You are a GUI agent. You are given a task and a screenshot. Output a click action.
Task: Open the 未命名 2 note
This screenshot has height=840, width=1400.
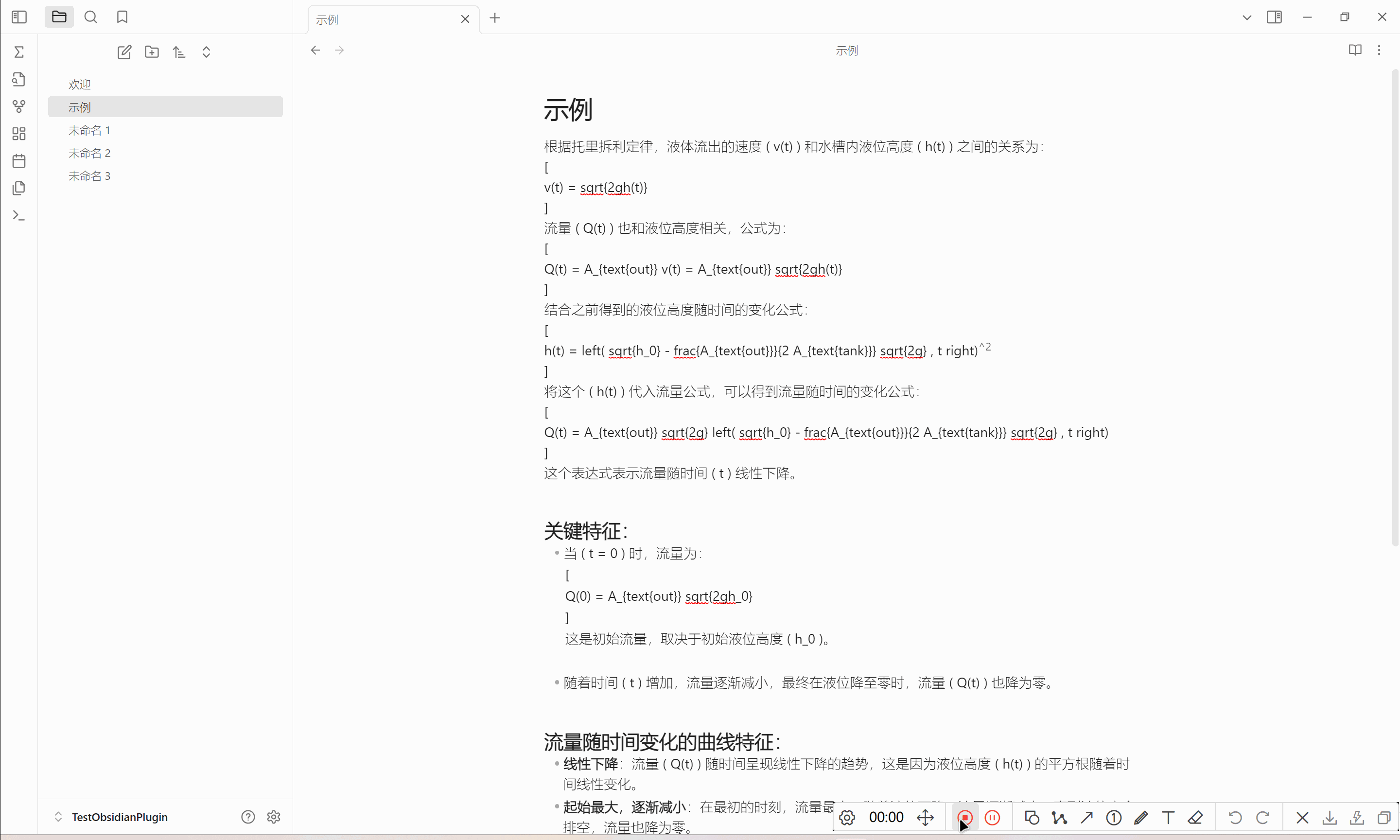coord(89,153)
